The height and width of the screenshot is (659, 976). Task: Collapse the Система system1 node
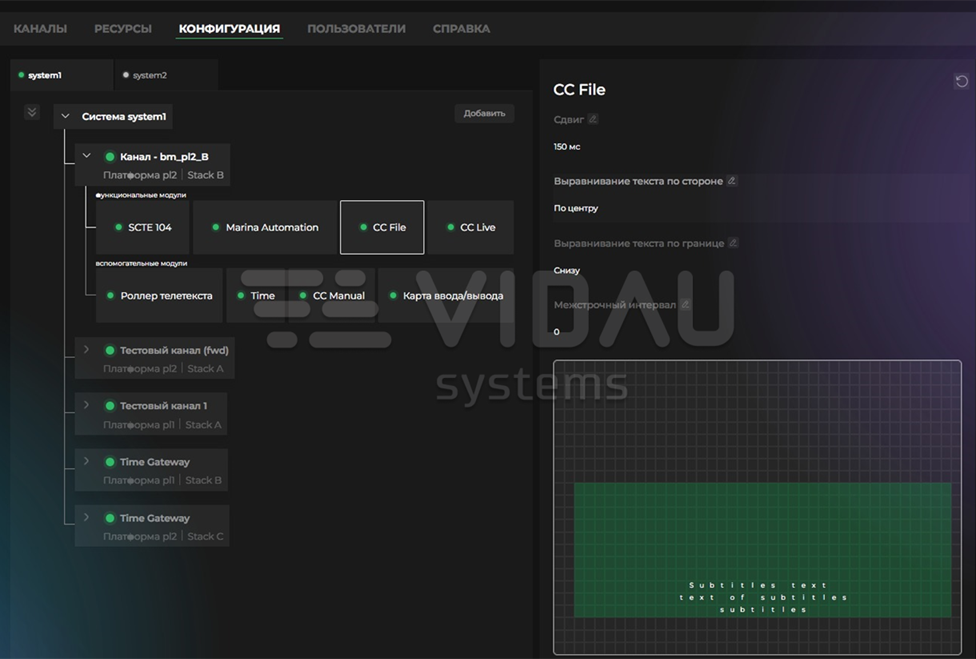click(65, 116)
